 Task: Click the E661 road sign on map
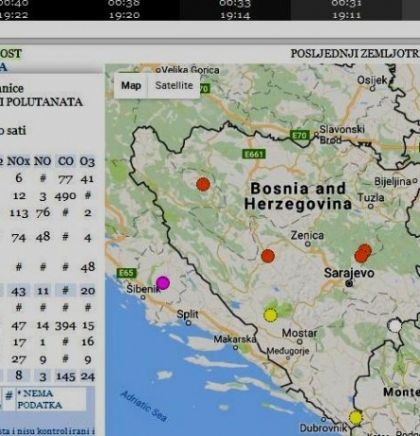tap(254, 154)
